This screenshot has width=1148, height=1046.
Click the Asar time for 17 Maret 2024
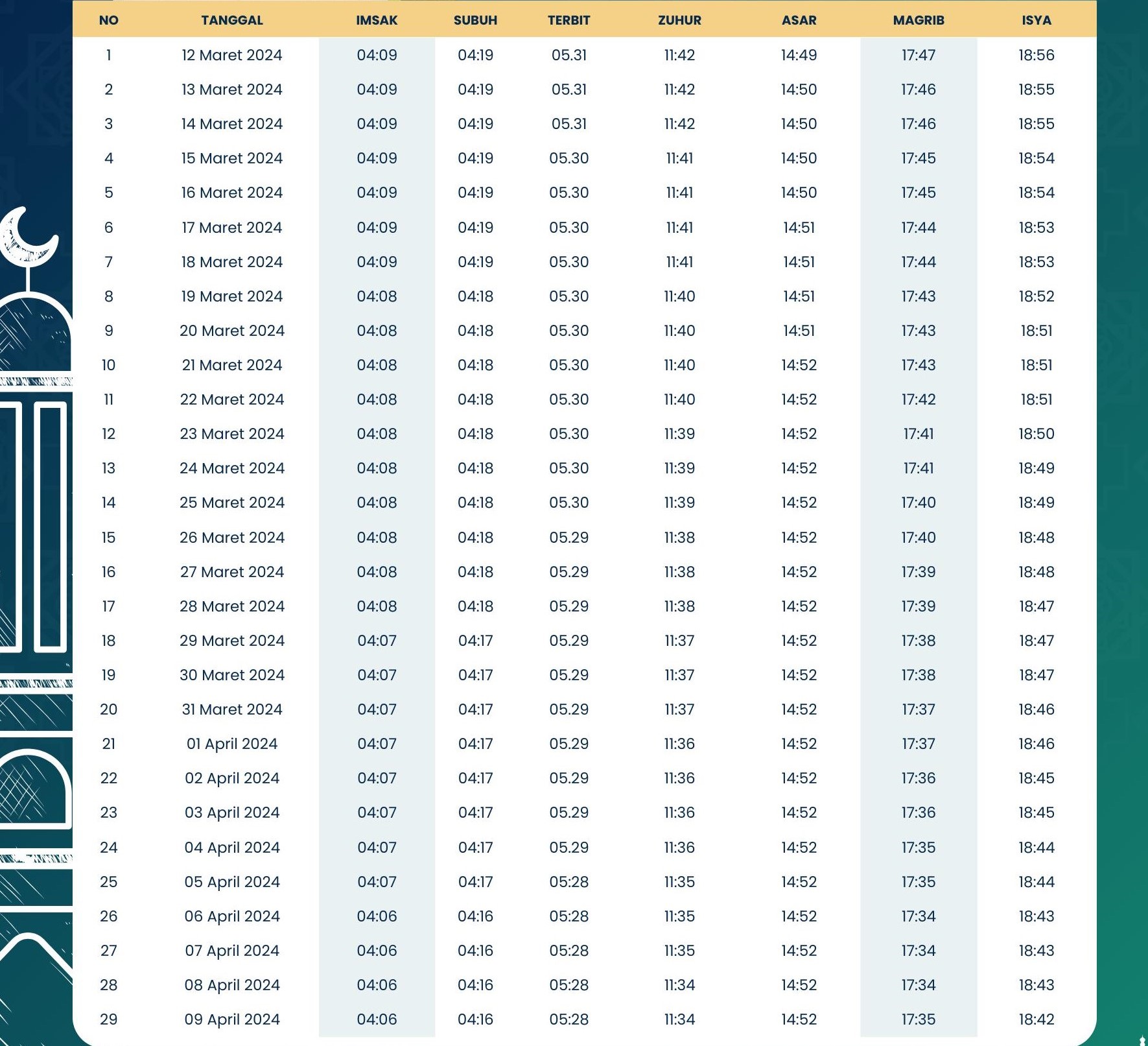799,228
